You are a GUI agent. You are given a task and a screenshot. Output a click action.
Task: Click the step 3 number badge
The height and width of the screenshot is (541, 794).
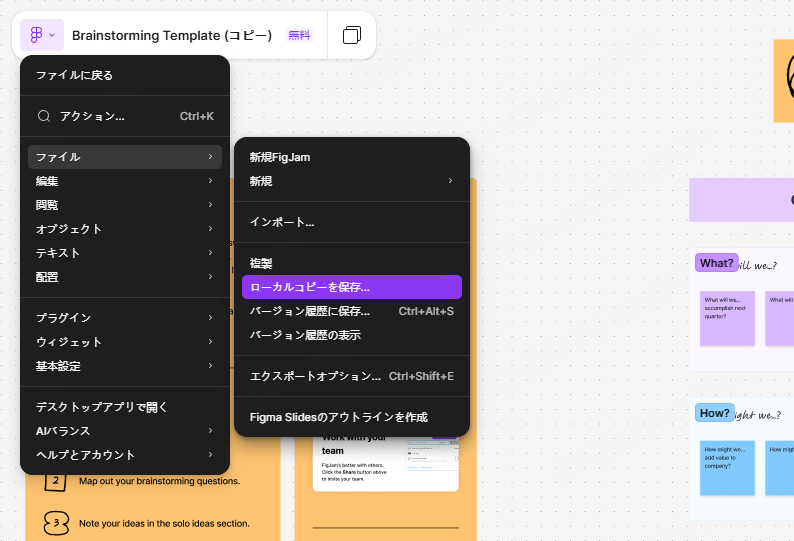coord(56,523)
